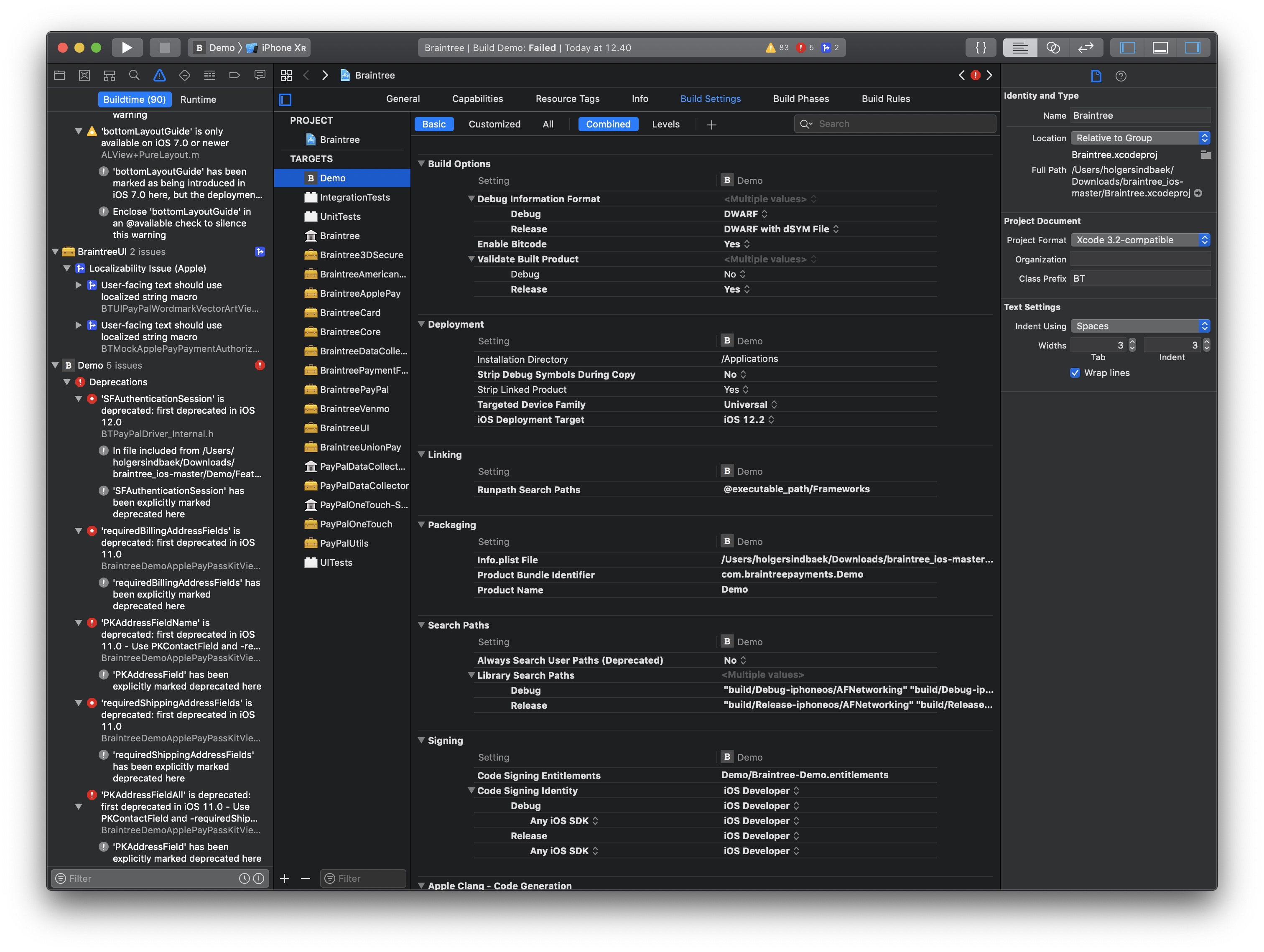Viewport: 1264px width, 952px height.
Task: Open the Symbol navigator icon
Action: click(109, 75)
